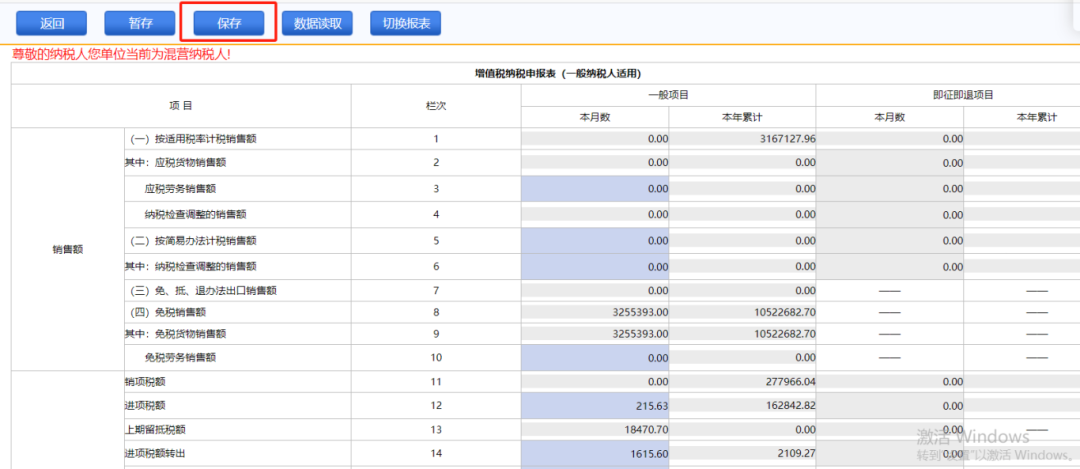The height and width of the screenshot is (469, 1080).
Task: Click the label 其中：免税货物销售额
Action: pos(175,334)
